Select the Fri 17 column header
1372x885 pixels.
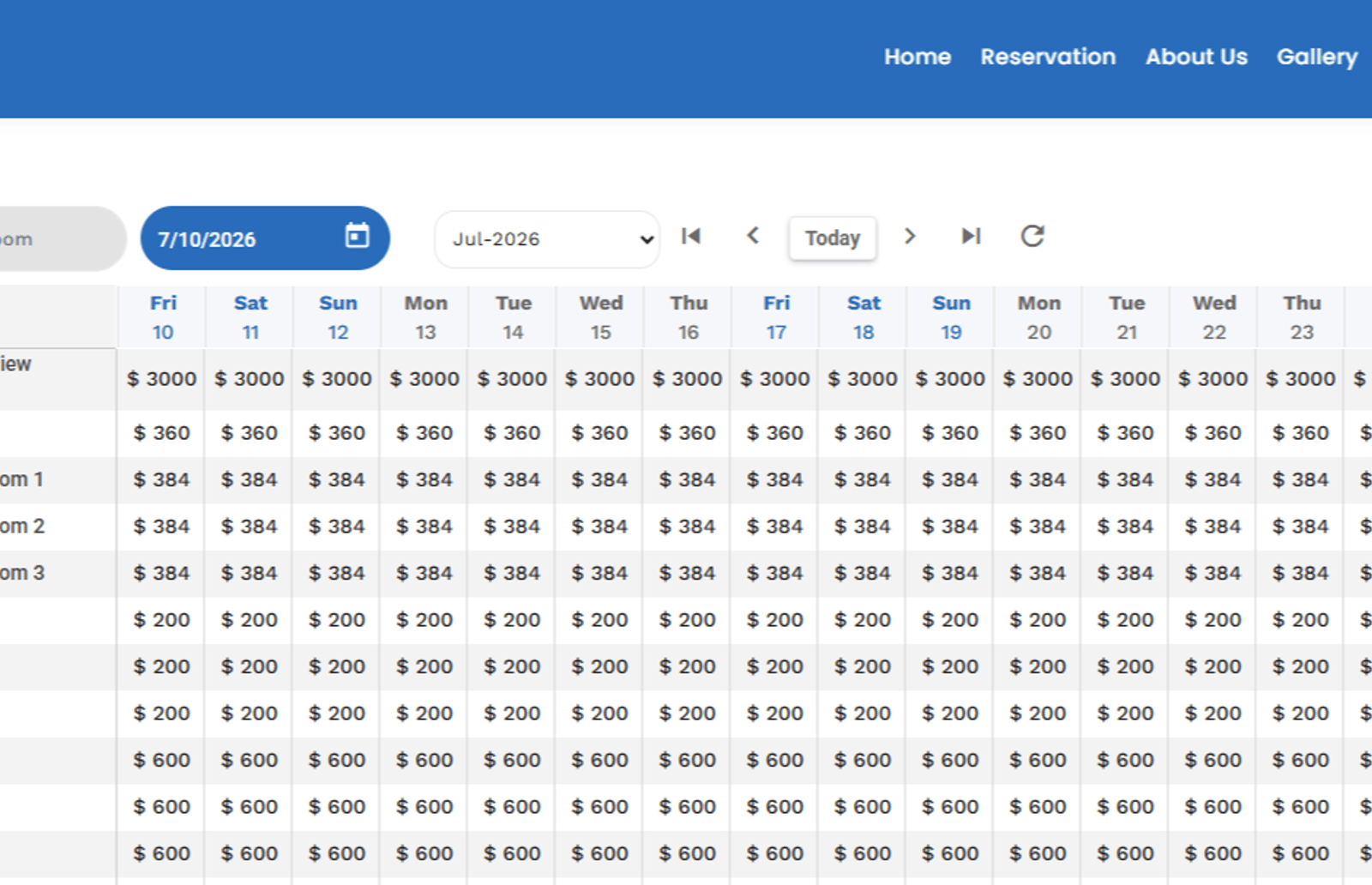[776, 317]
